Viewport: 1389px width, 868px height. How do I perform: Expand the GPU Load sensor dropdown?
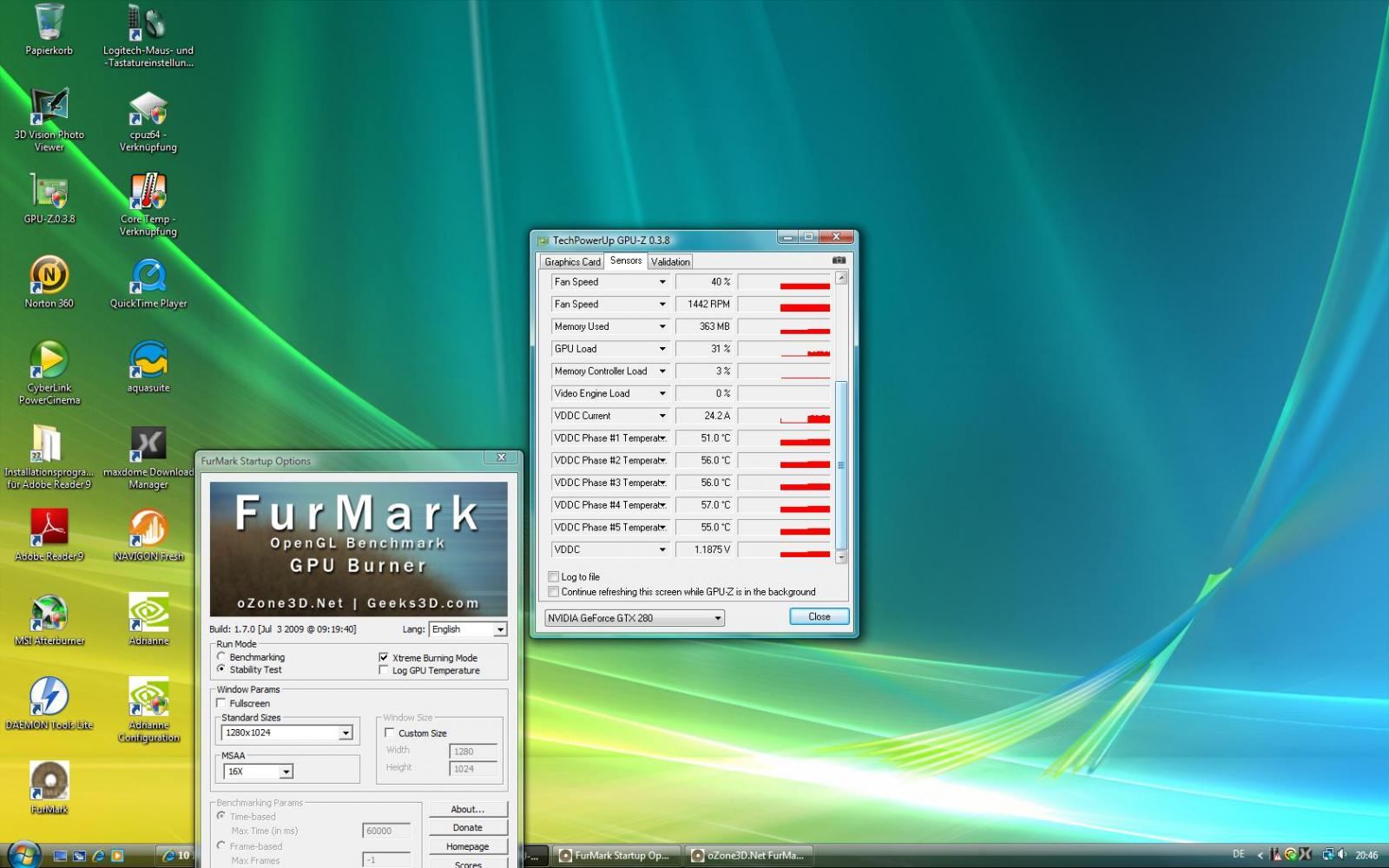662,349
